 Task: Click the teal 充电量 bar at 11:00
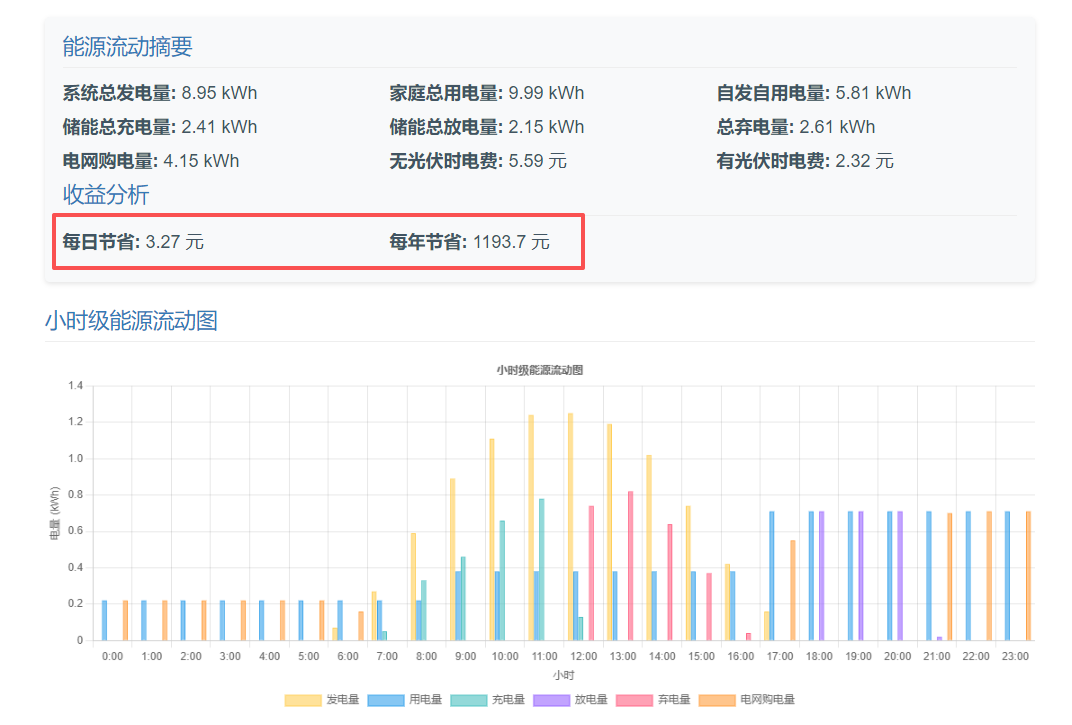click(541, 569)
